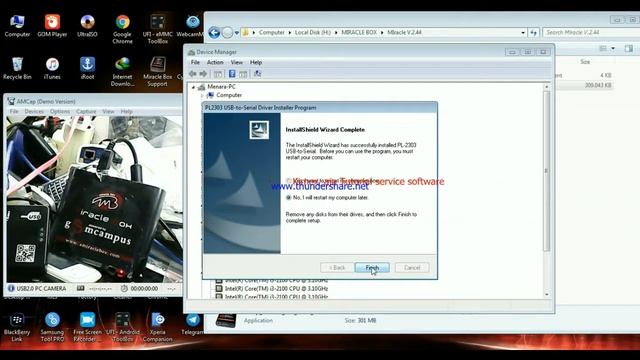Select the Menara-PC tree label

(x=221, y=87)
